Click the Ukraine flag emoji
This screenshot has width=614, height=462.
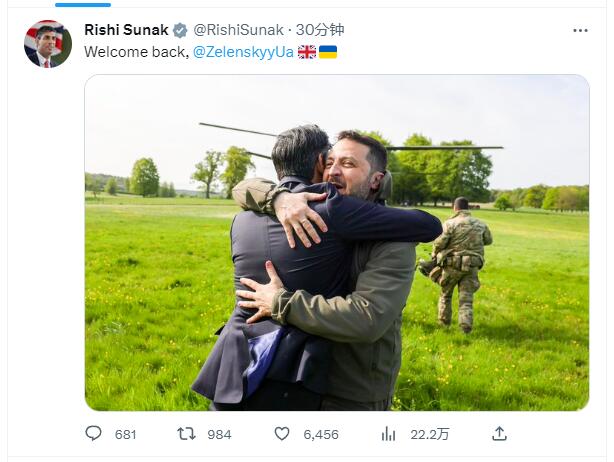pyautogui.click(x=328, y=51)
